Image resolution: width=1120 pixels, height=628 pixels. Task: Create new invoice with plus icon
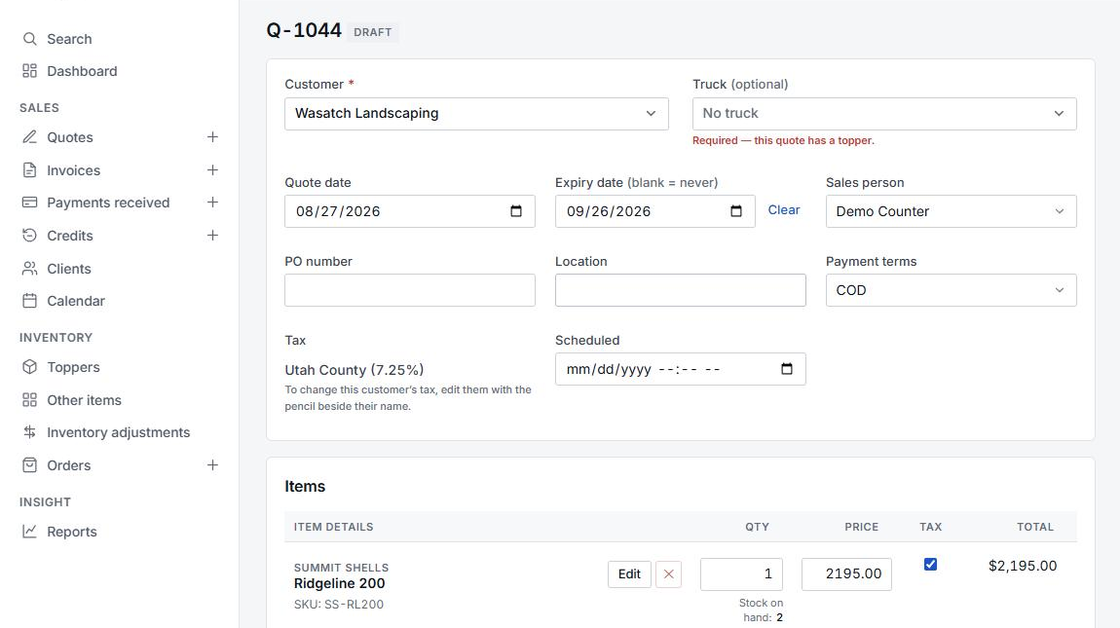(212, 170)
